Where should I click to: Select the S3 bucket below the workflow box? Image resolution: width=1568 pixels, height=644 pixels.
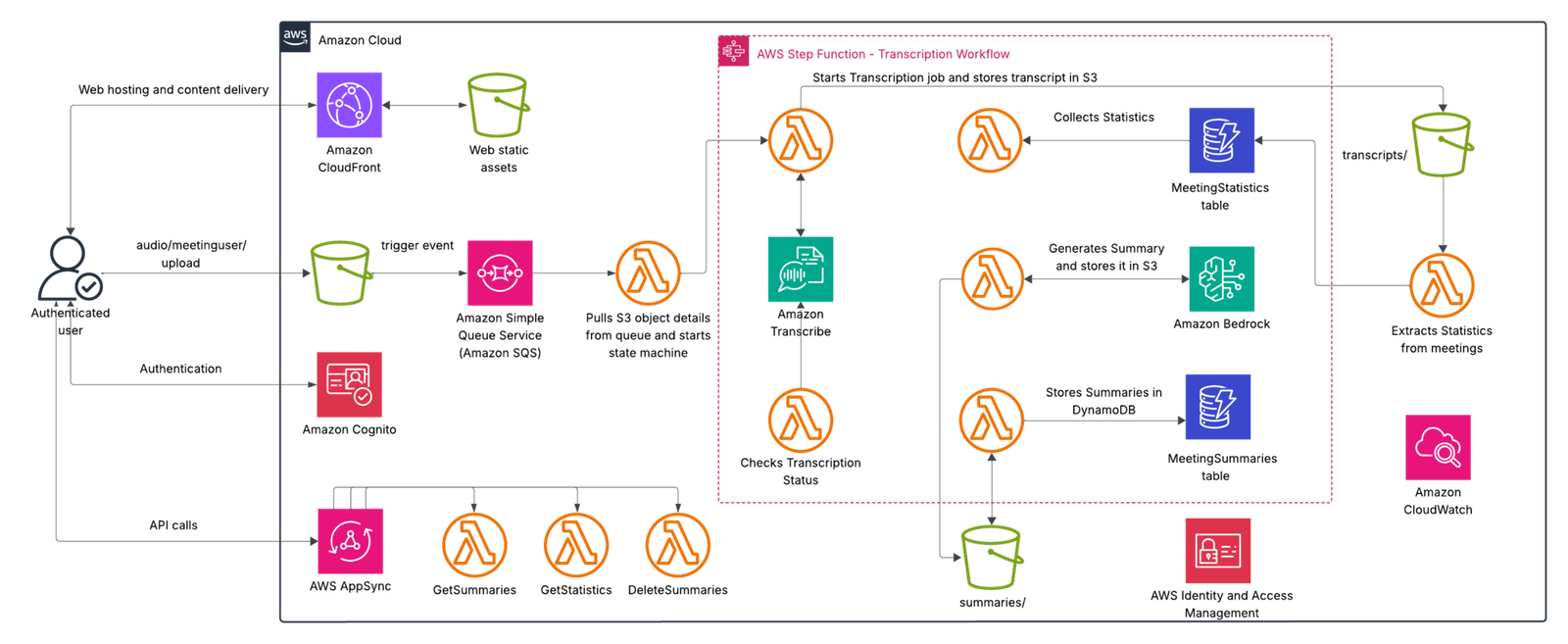tap(992, 558)
